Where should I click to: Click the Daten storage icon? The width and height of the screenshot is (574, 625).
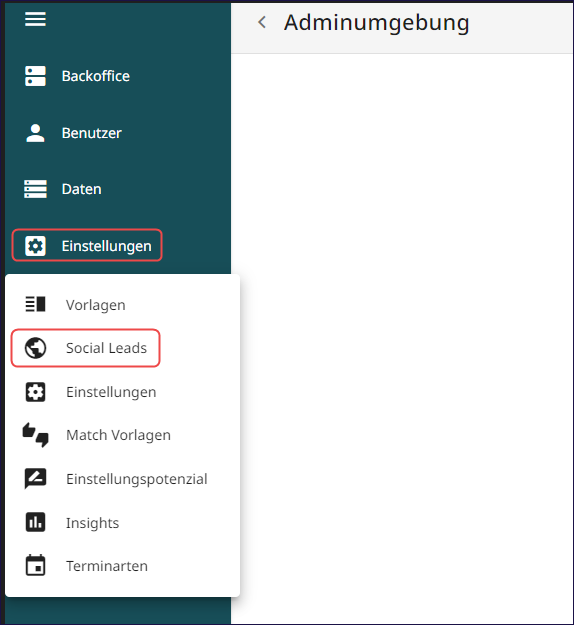coord(35,189)
